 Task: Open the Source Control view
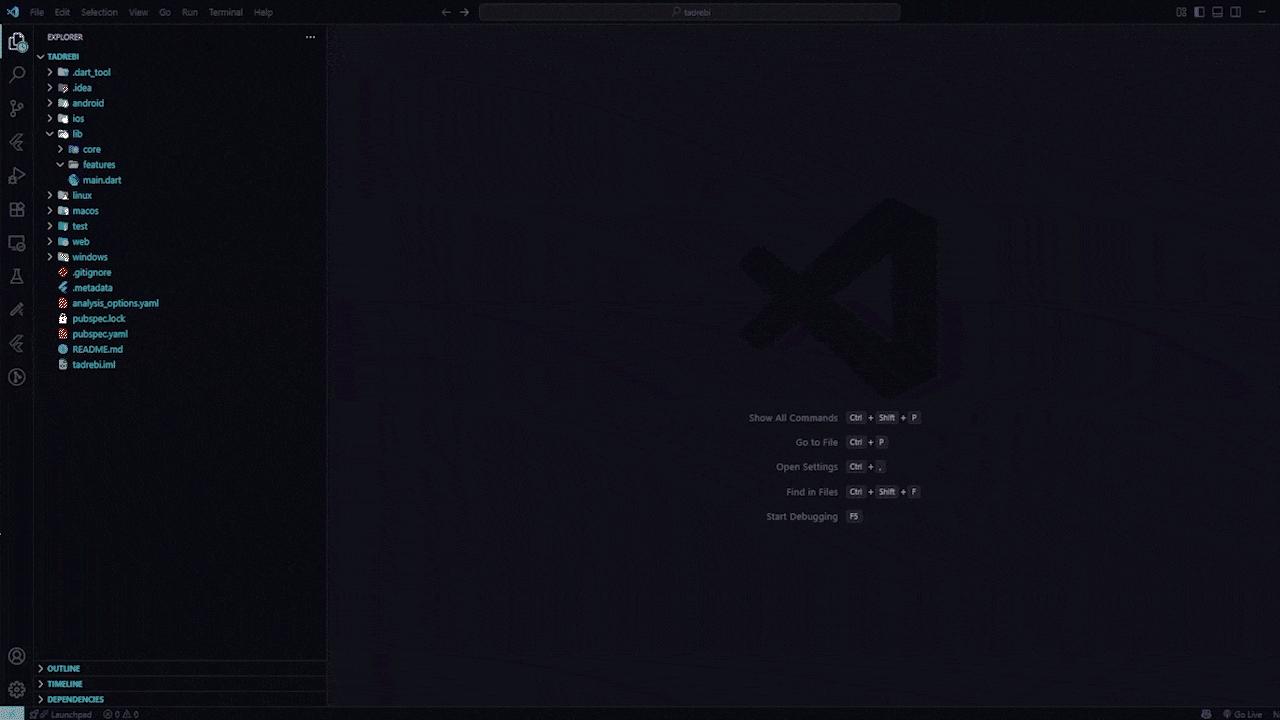click(x=17, y=108)
